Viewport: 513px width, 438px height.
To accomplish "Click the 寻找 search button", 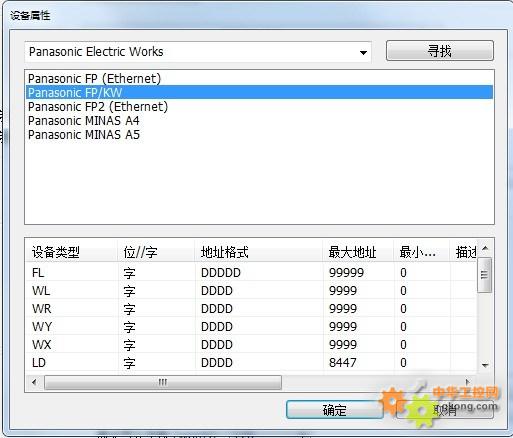I will (439, 51).
